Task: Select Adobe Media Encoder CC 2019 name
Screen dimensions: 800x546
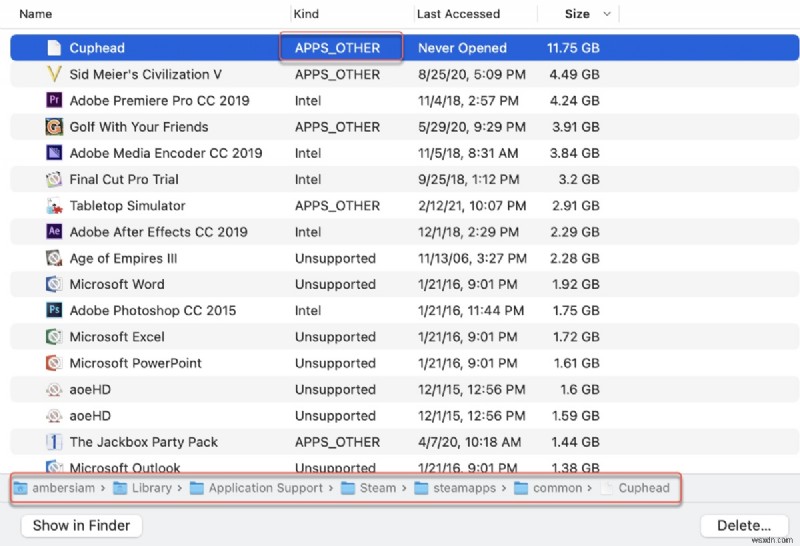Action: coord(166,153)
